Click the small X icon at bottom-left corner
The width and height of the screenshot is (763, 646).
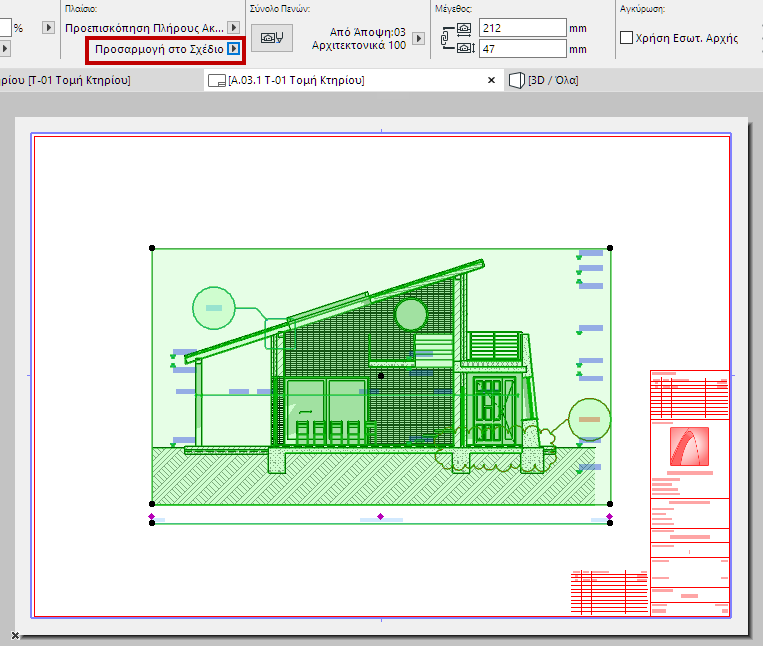point(15,635)
